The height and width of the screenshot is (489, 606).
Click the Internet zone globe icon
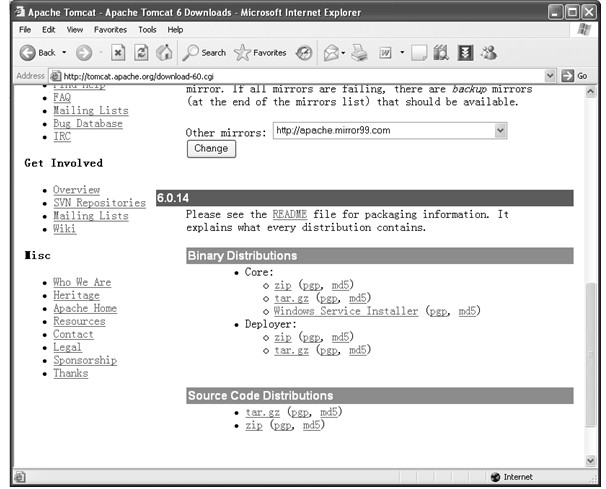click(495, 477)
